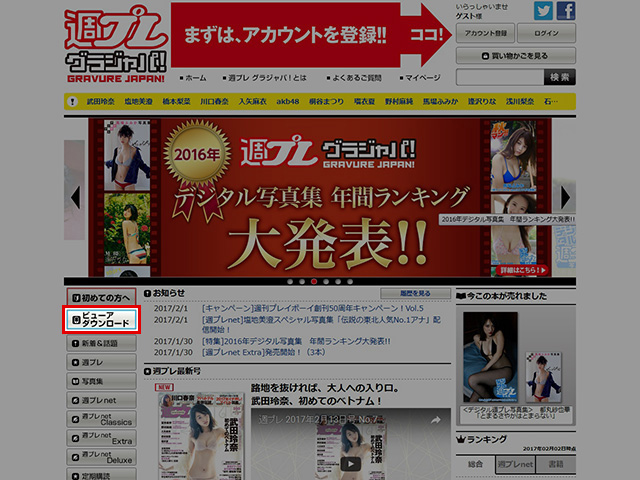
Task: Select the akb48 tag
Action: coord(288,101)
